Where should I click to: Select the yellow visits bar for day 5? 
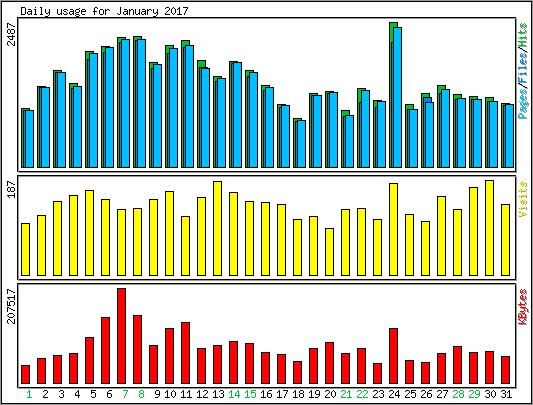click(x=89, y=233)
